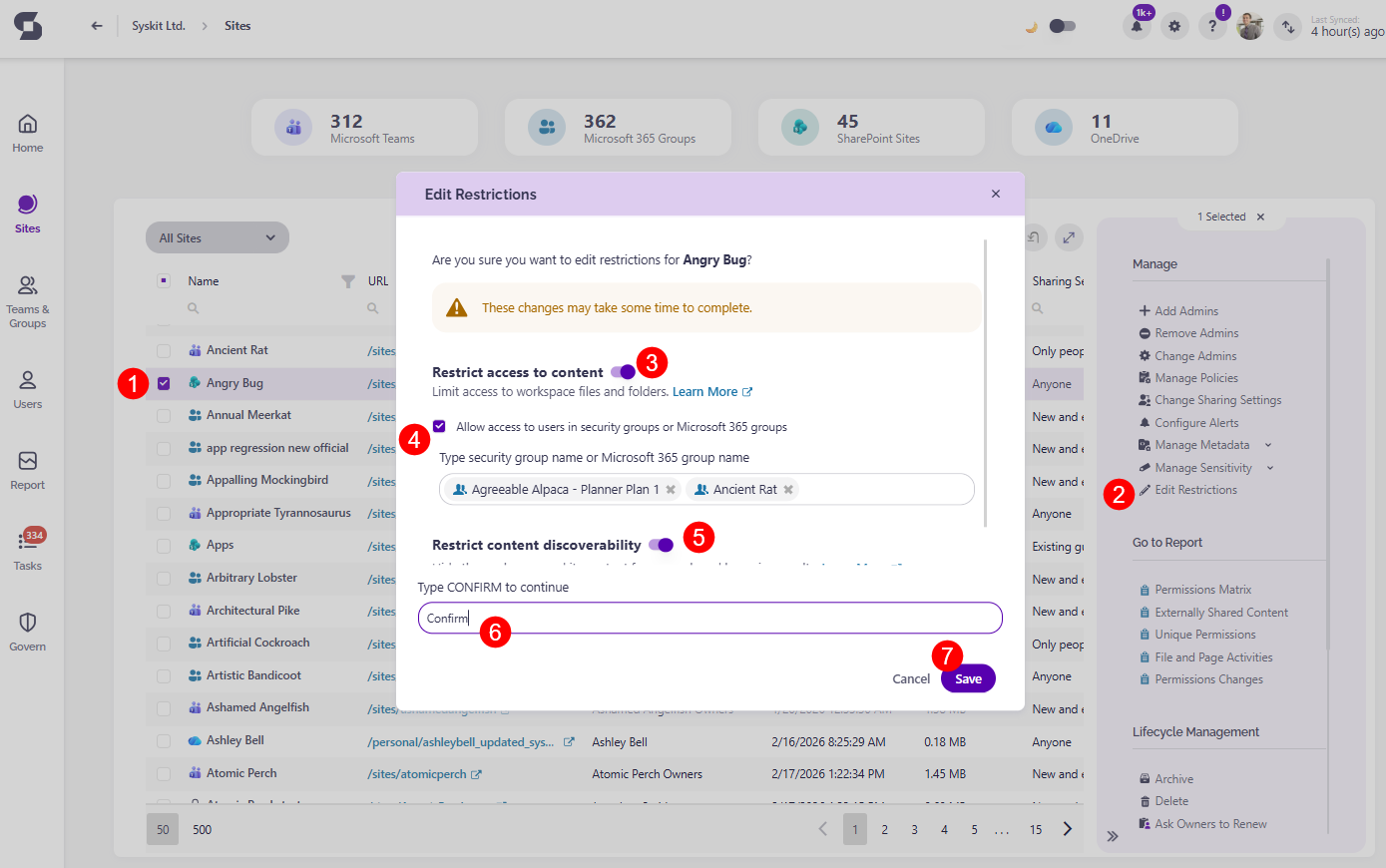Uncheck Allow access to security groups checkbox
The height and width of the screenshot is (868, 1386).
439,426
